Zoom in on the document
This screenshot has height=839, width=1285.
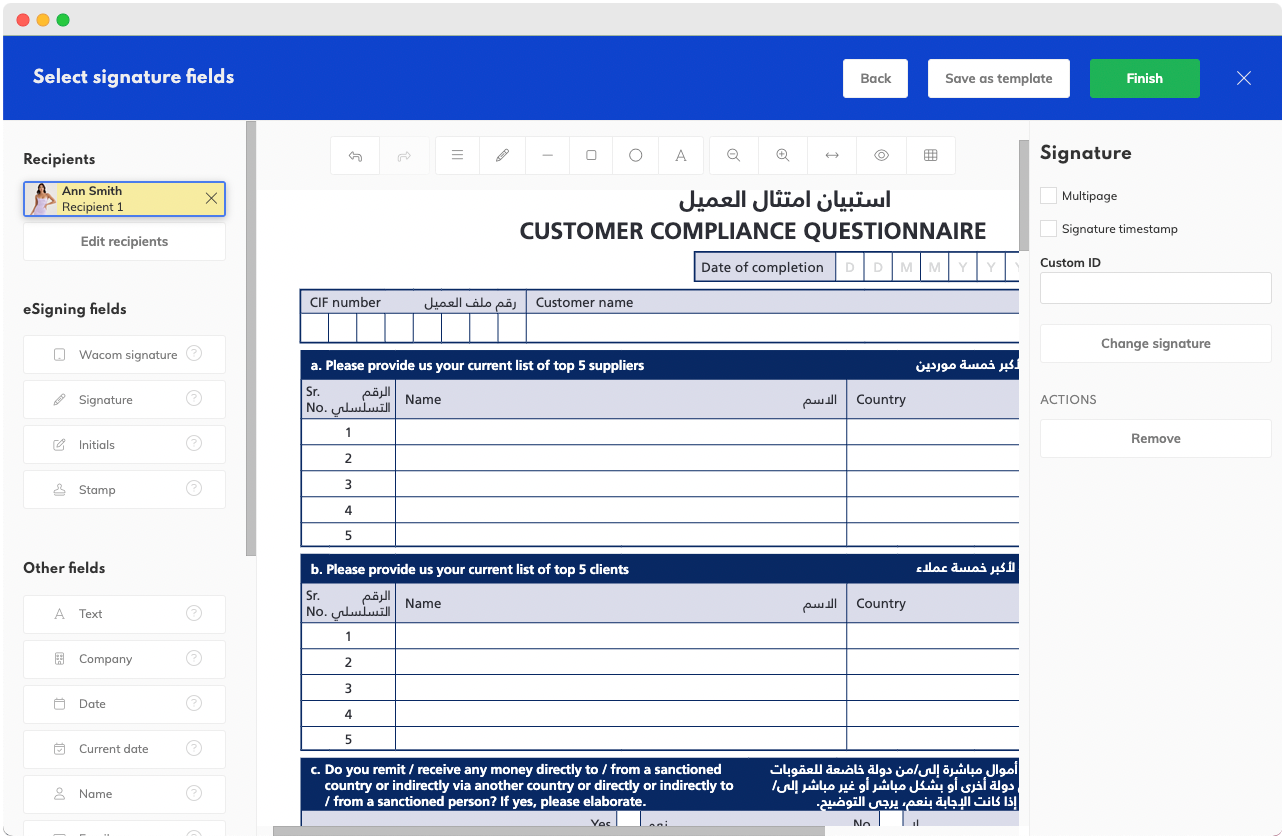[x=782, y=156]
